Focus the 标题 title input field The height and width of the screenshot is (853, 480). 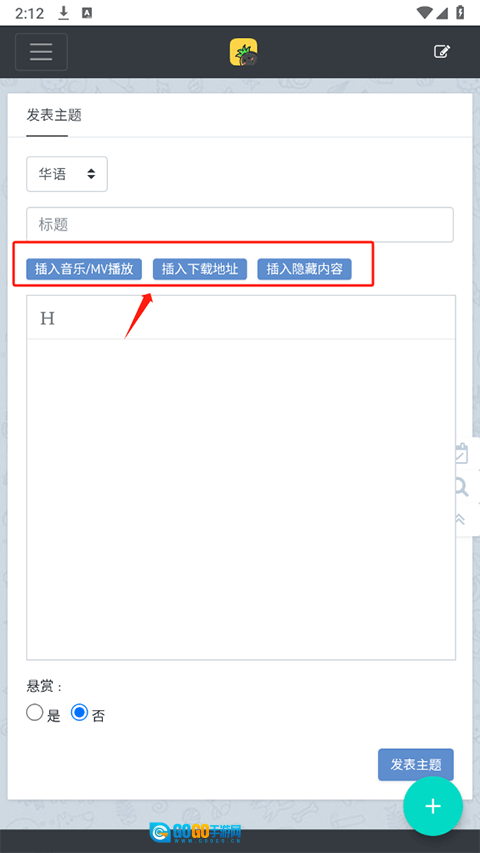click(x=240, y=225)
